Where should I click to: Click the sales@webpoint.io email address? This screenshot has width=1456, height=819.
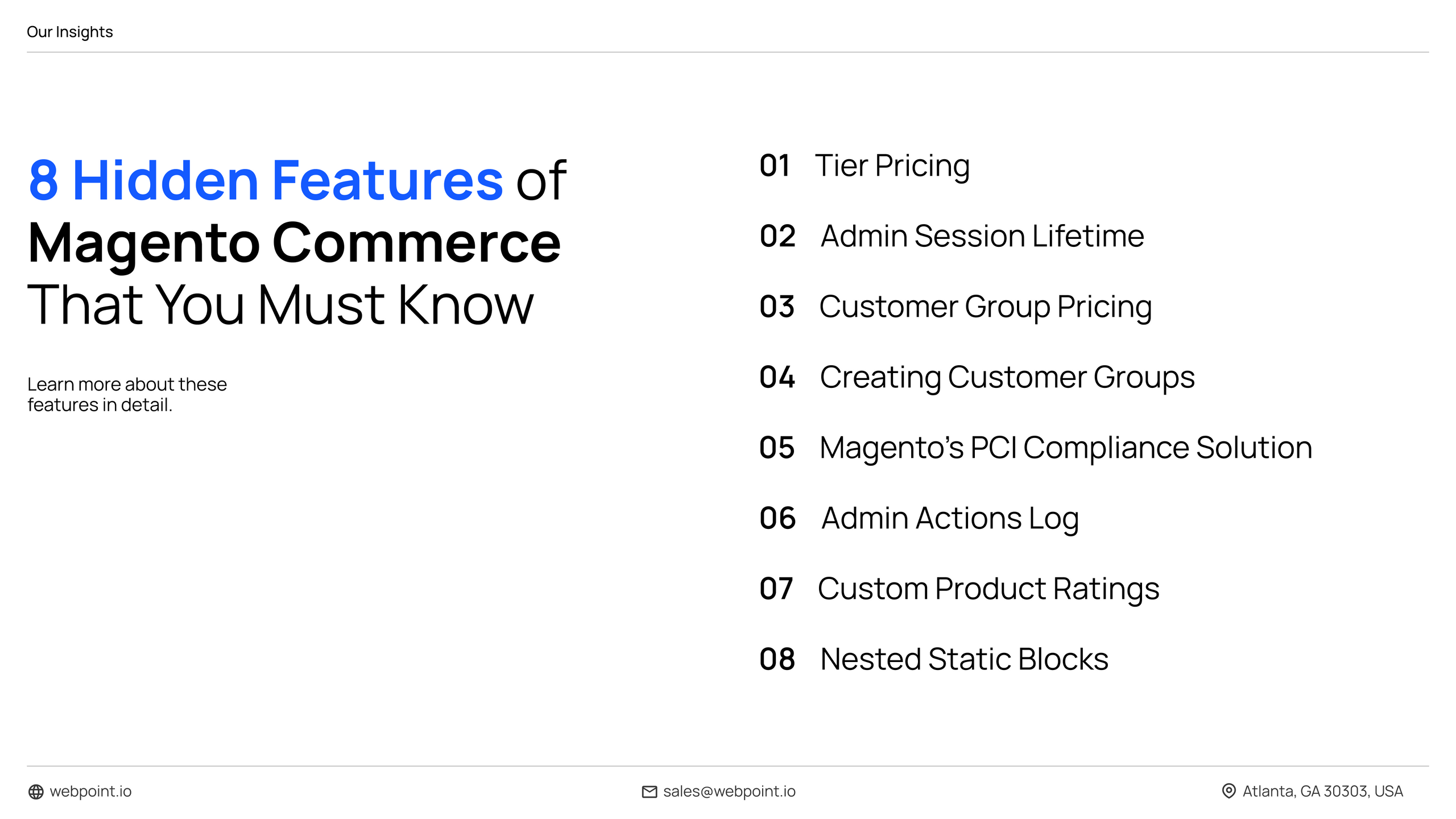click(x=729, y=791)
